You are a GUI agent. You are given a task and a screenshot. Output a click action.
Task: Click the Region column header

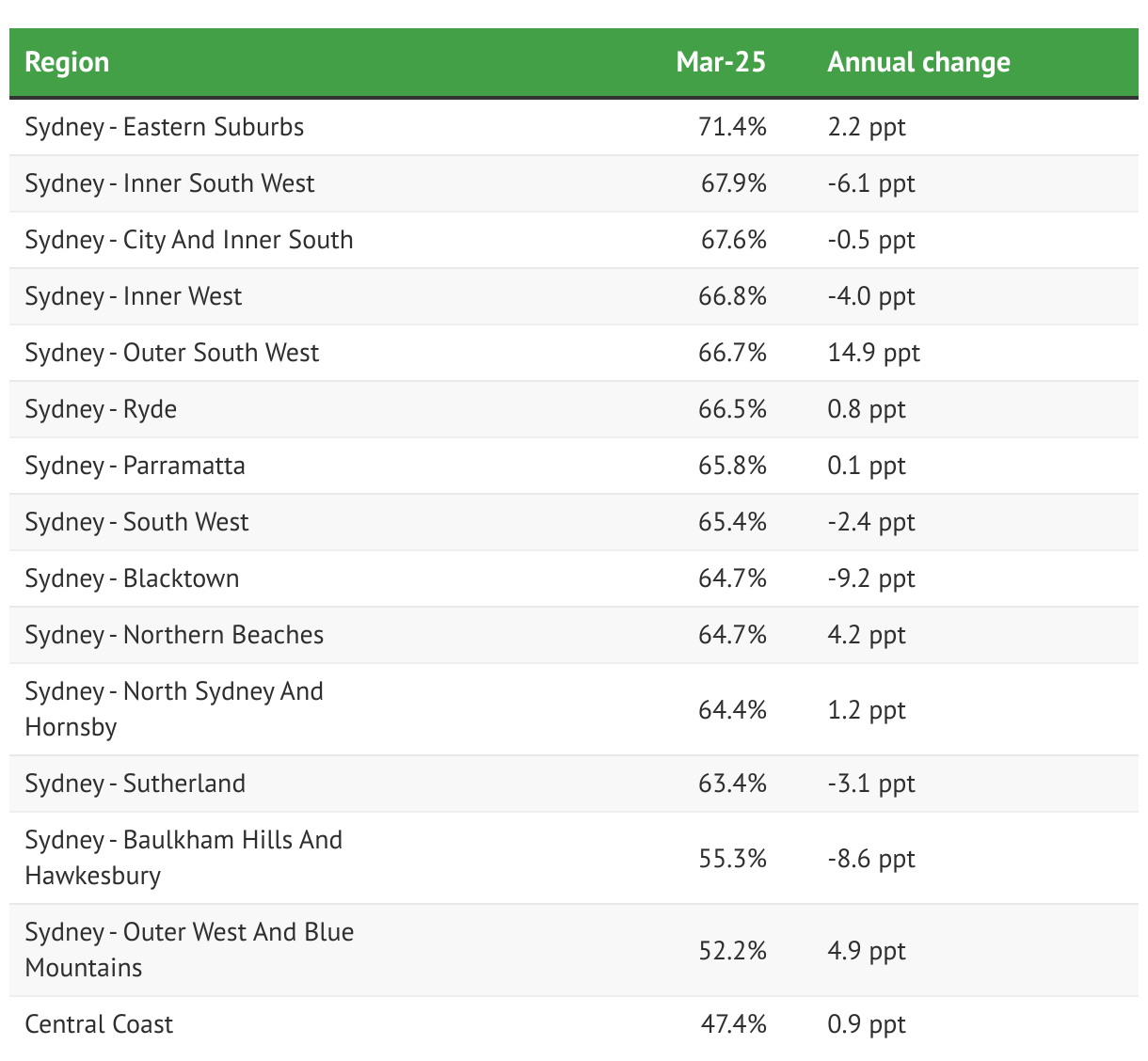(x=67, y=62)
